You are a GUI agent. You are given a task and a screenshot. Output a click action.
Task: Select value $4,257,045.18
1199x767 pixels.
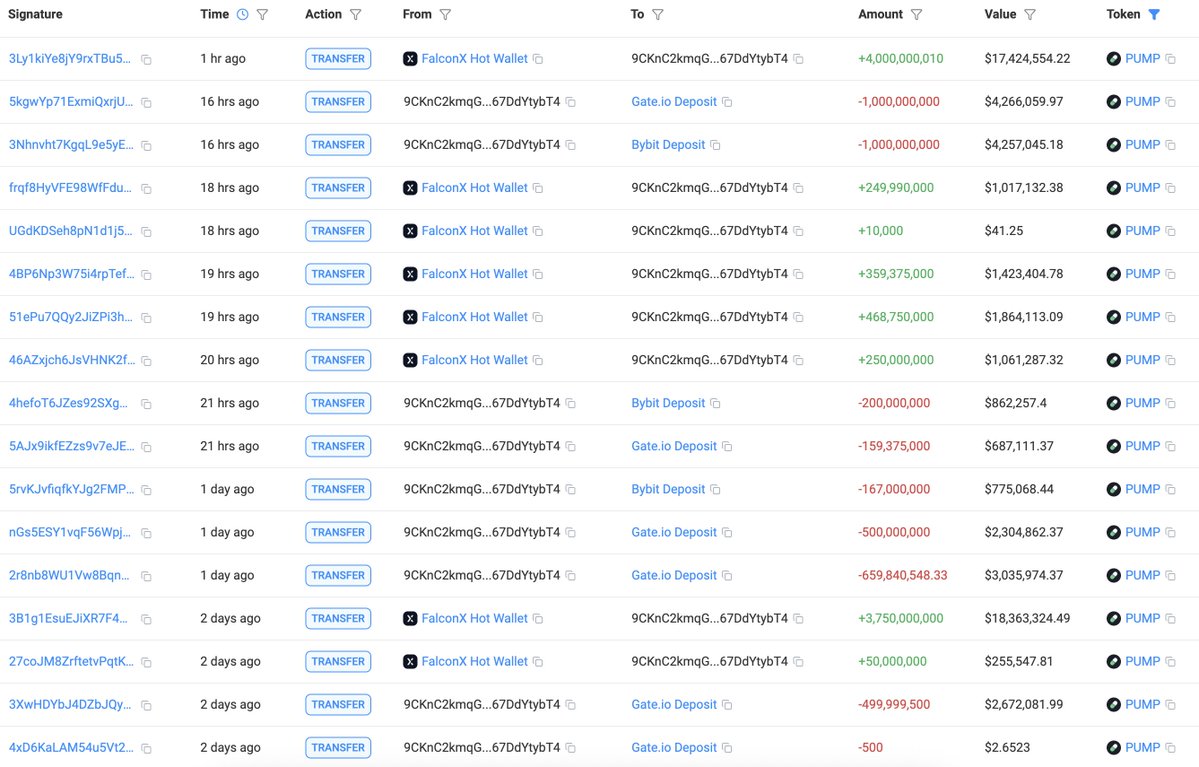1023,145
